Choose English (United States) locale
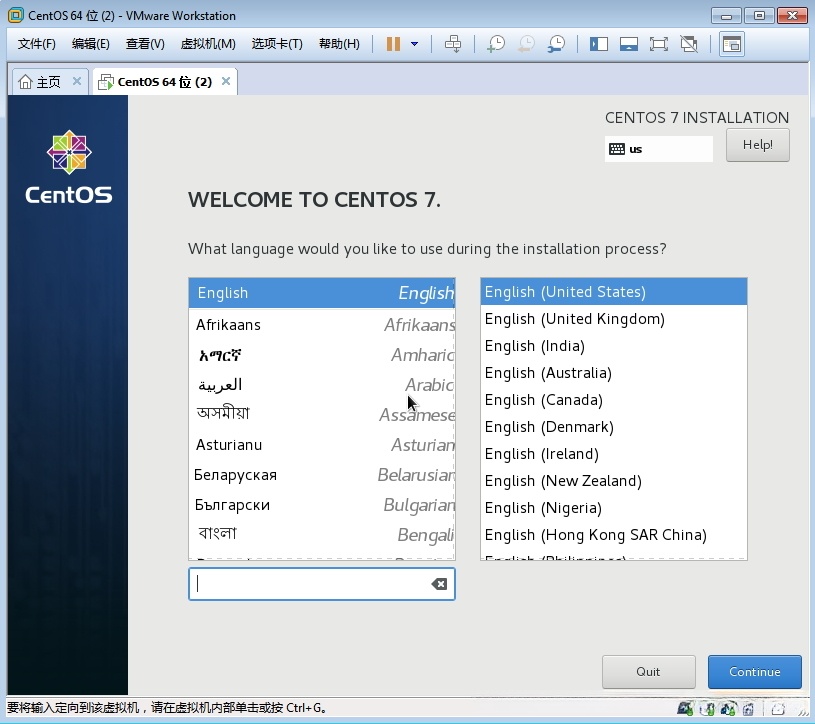 (614, 292)
